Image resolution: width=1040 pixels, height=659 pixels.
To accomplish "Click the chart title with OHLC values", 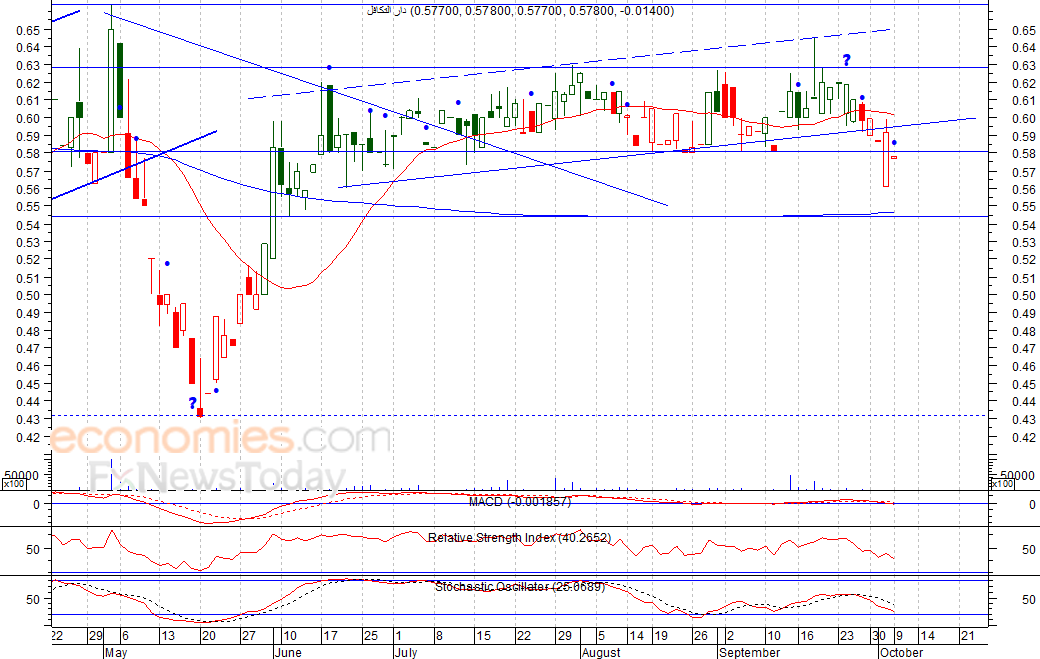I will (x=521, y=11).
